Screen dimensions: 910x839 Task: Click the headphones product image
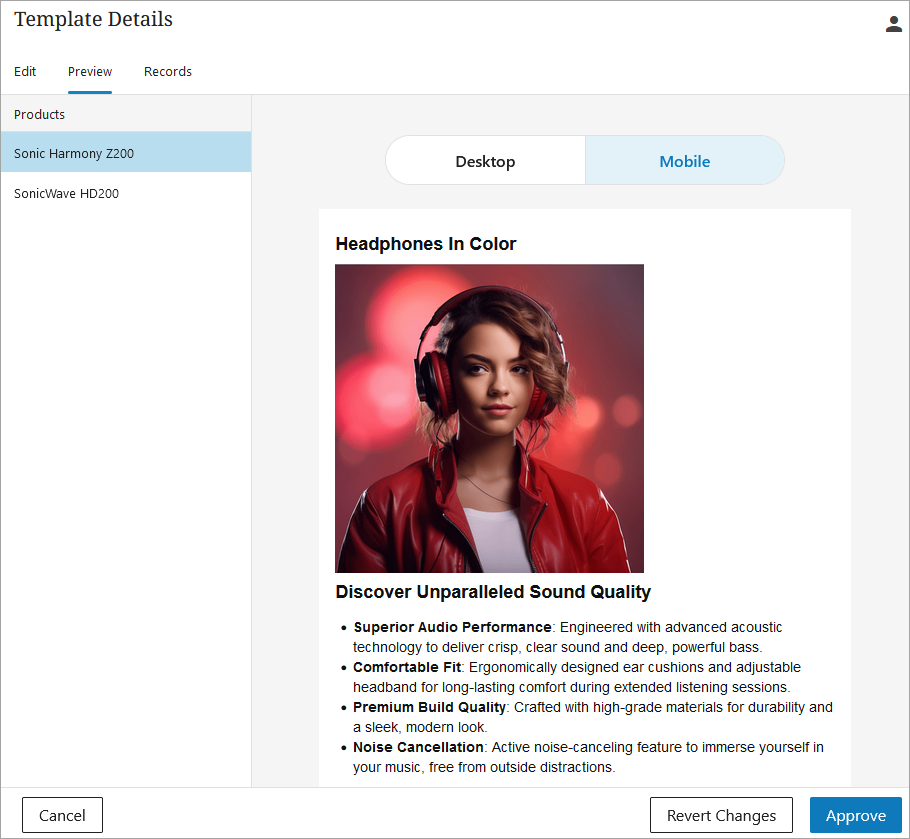pyautogui.click(x=489, y=418)
